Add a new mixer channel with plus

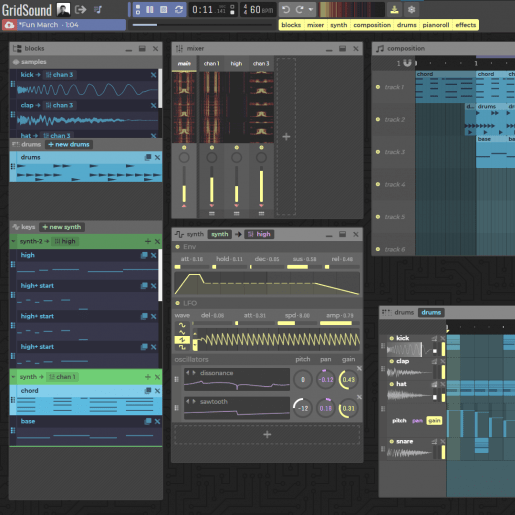[286, 137]
